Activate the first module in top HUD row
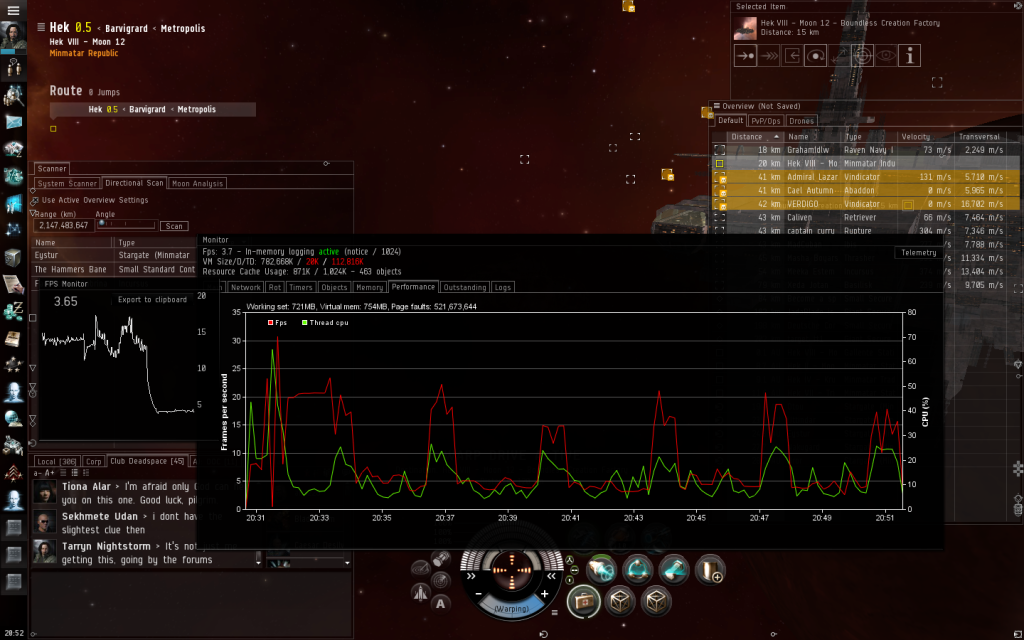This screenshot has height=640, width=1024. 601,570
